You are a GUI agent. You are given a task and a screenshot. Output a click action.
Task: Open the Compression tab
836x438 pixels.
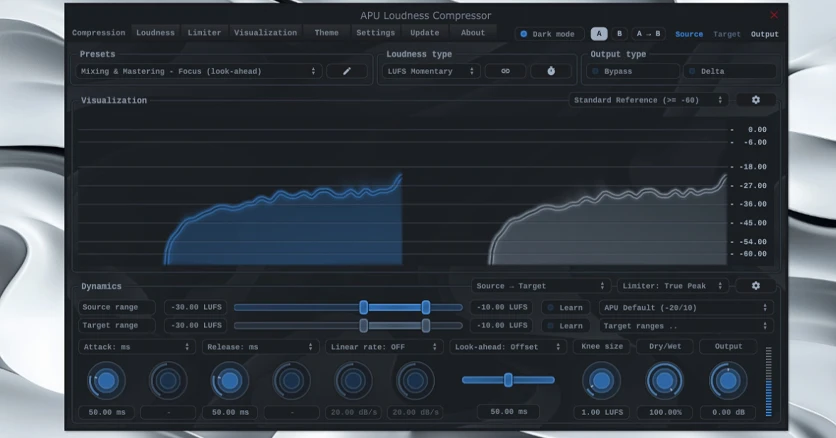click(99, 33)
